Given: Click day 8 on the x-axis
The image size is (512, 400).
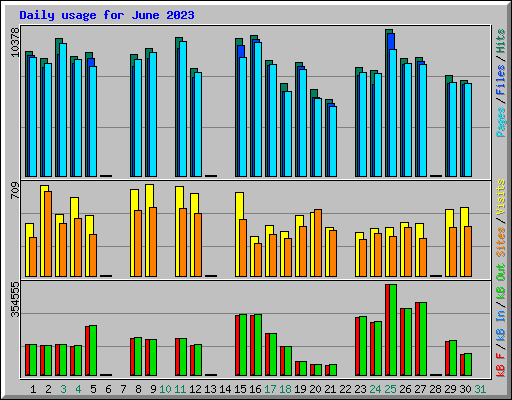Looking at the screenshot, I should tap(138, 389).
